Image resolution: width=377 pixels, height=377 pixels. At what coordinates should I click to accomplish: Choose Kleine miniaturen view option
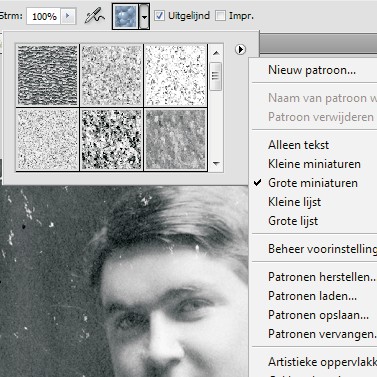pos(314,164)
